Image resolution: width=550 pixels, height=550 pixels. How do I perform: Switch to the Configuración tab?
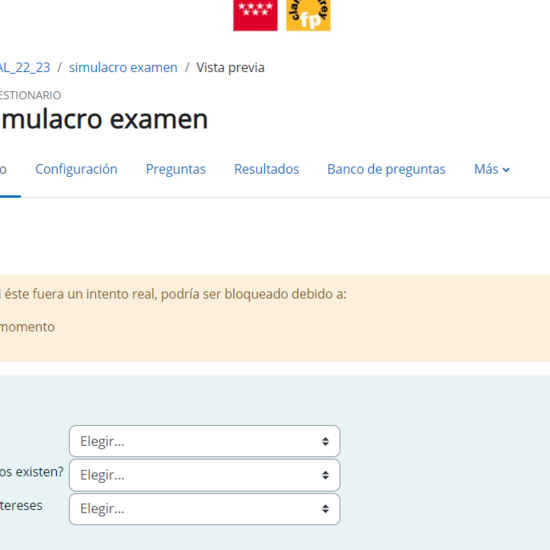[x=76, y=169]
